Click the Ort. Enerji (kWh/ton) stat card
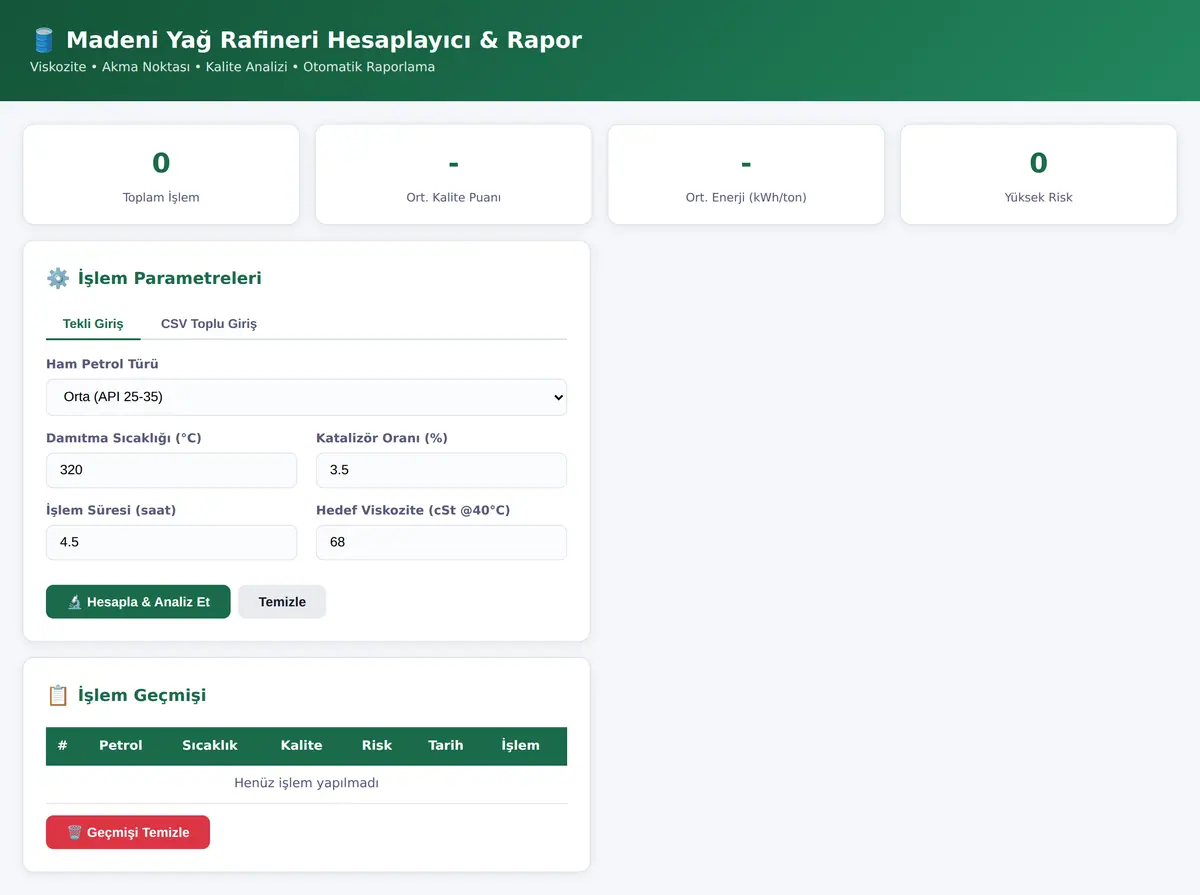This screenshot has width=1200, height=895. pos(746,174)
